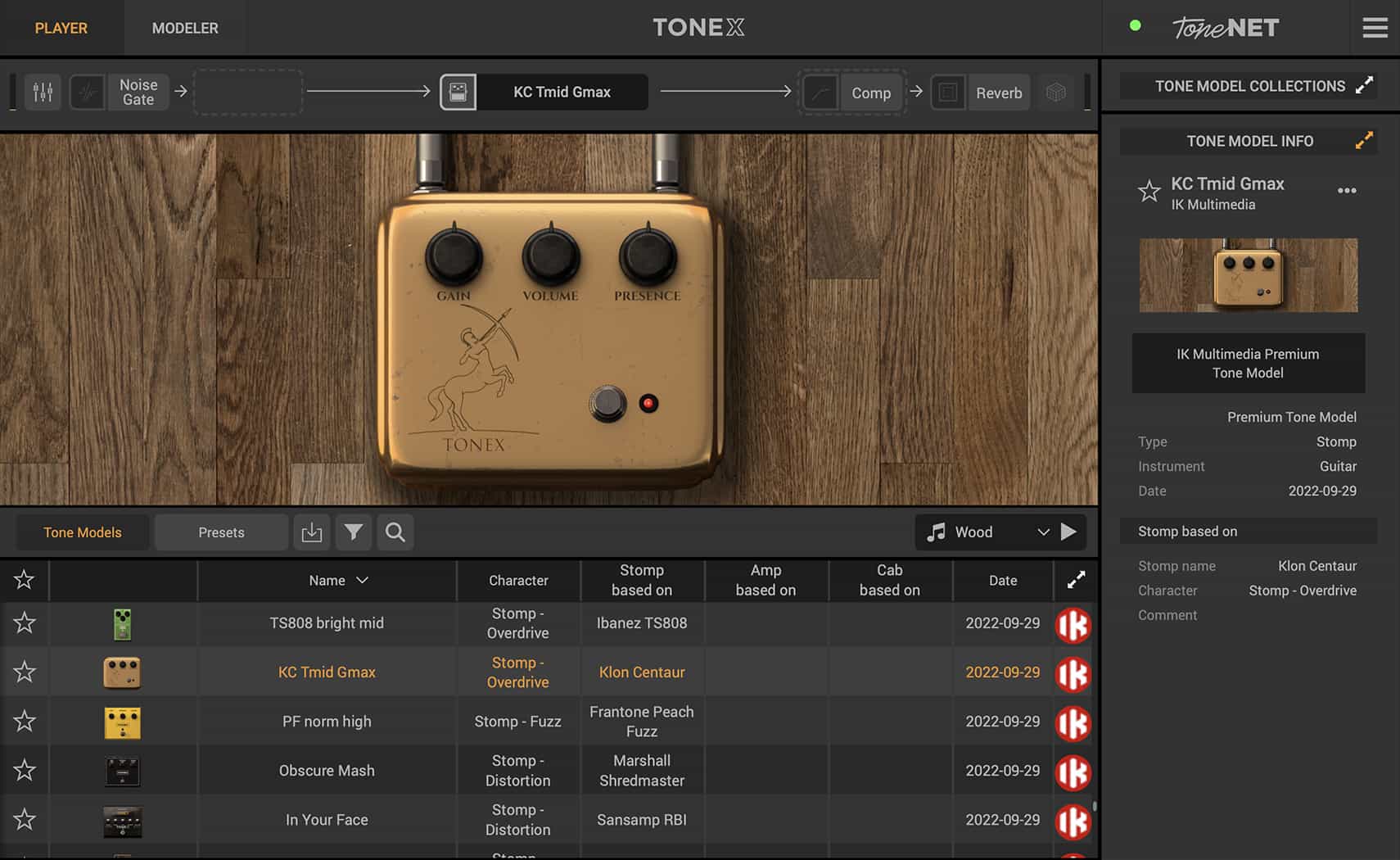Expand the Tone Model Collections panel
Viewport: 1400px width, 860px height.
[1363, 86]
